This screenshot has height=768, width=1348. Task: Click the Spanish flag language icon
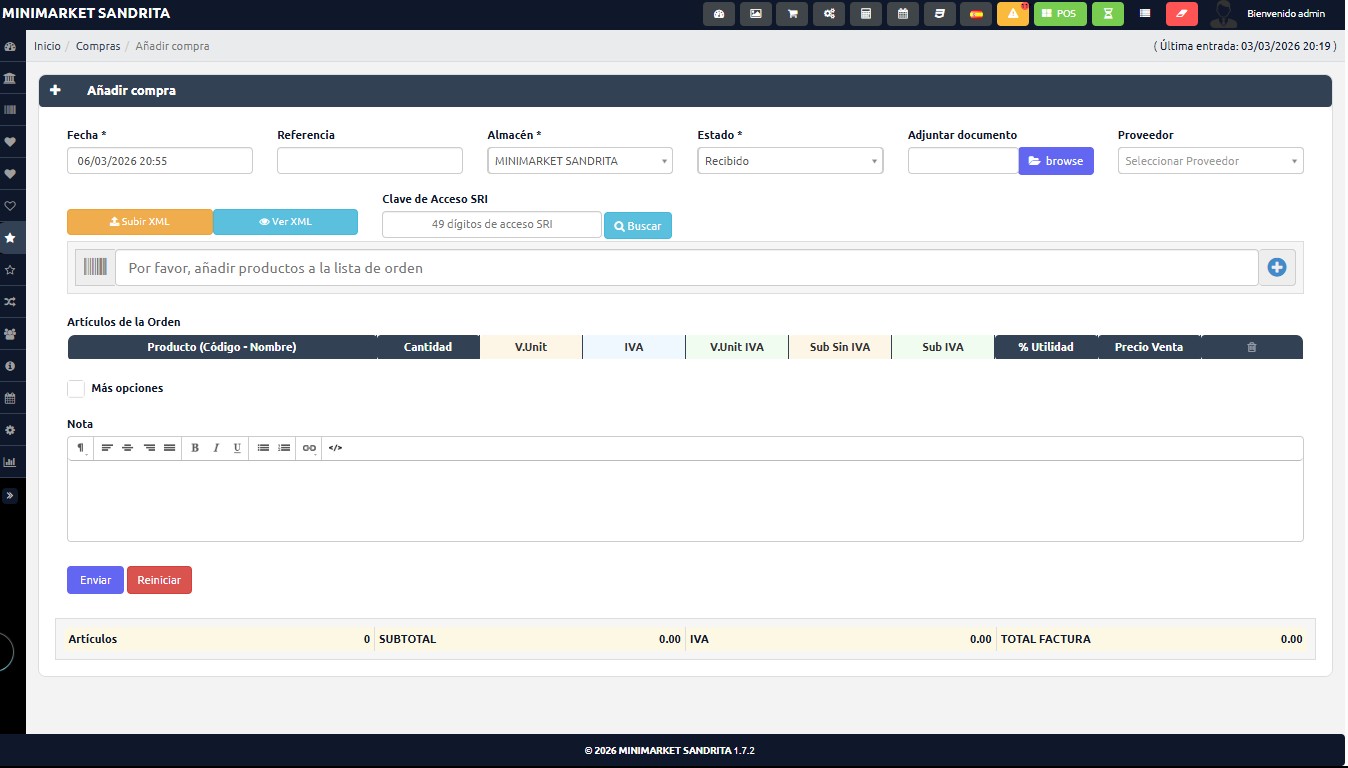(x=975, y=14)
